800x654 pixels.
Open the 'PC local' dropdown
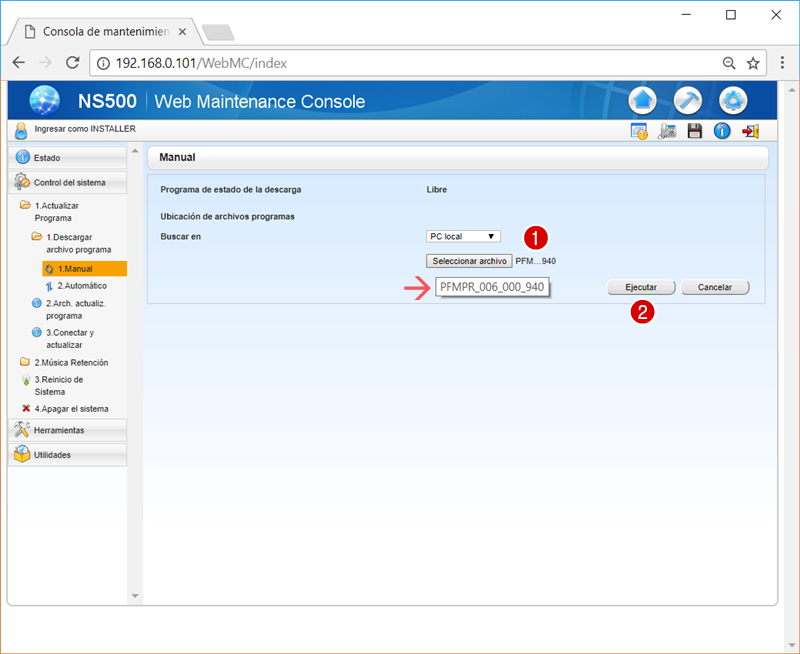pyautogui.click(x=462, y=237)
